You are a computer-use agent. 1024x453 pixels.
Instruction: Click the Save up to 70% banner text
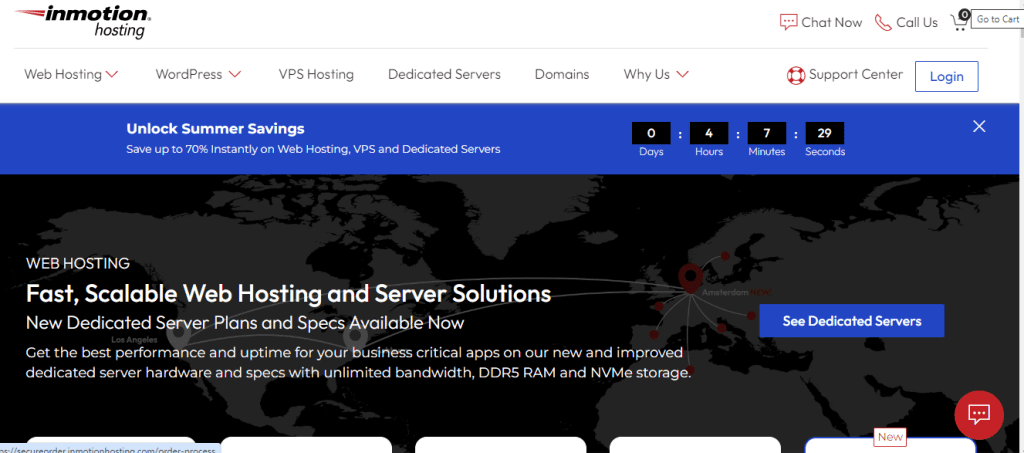point(313,149)
